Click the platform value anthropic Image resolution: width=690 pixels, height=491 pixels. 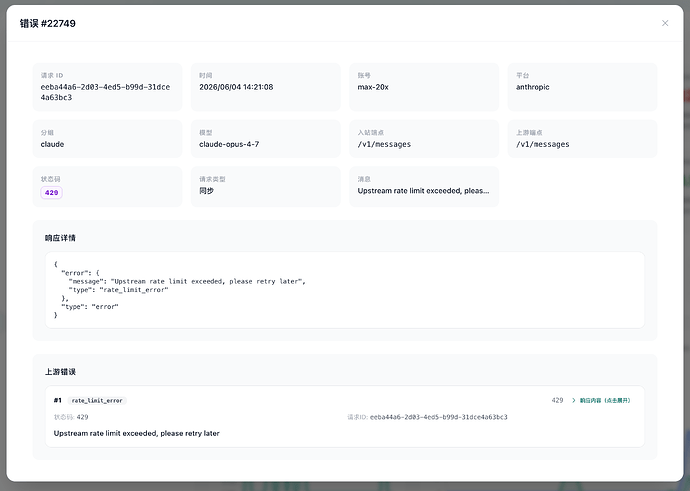point(532,87)
